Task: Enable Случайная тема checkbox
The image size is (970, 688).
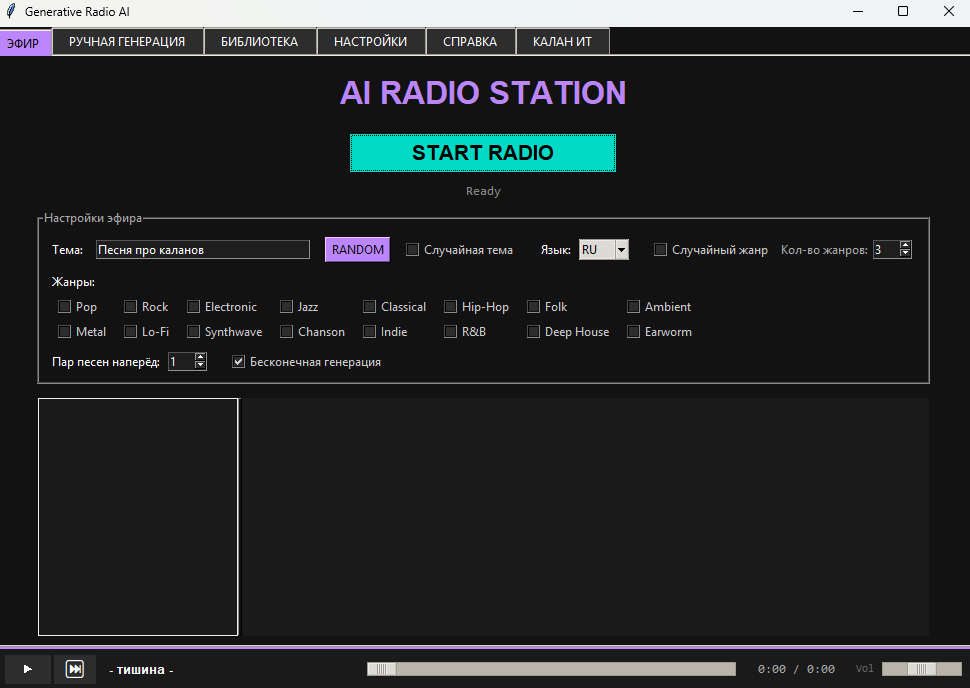Action: click(413, 250)
